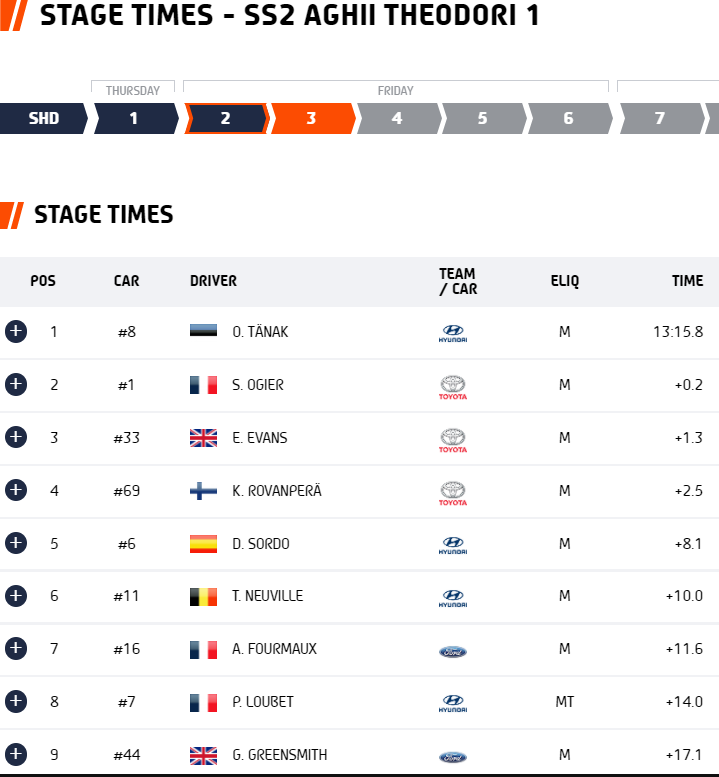
Task: Click the Spanish flag beside D. Sordo
Action: click(x=203, y=544)
